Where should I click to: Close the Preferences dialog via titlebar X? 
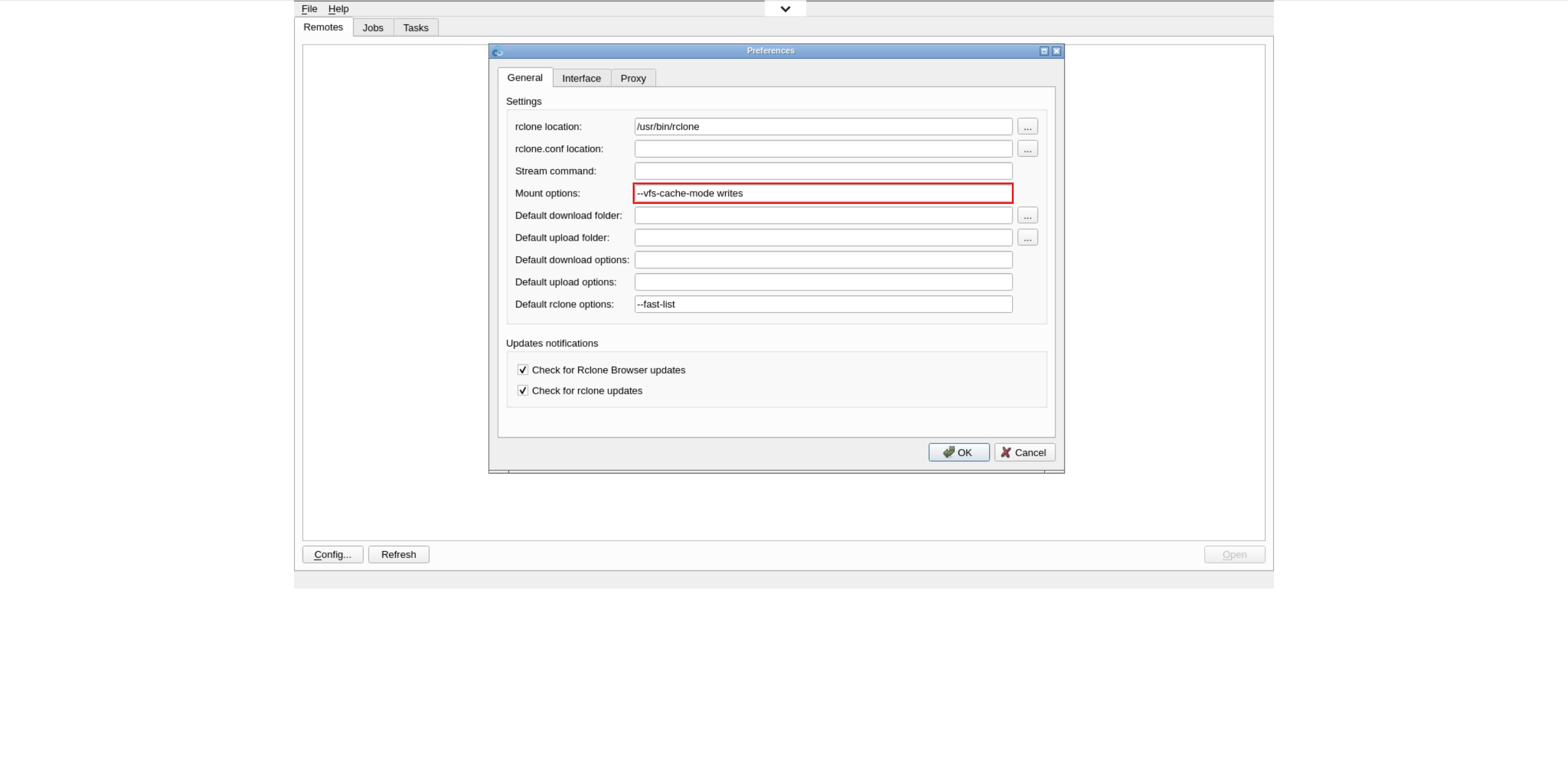[x=1057, y=51]
